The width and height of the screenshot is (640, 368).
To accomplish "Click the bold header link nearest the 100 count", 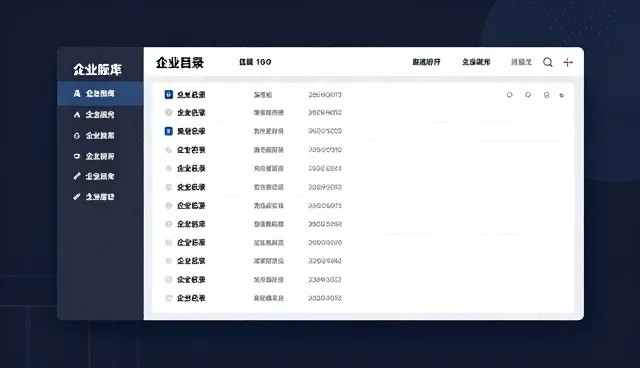I will 426,62.
